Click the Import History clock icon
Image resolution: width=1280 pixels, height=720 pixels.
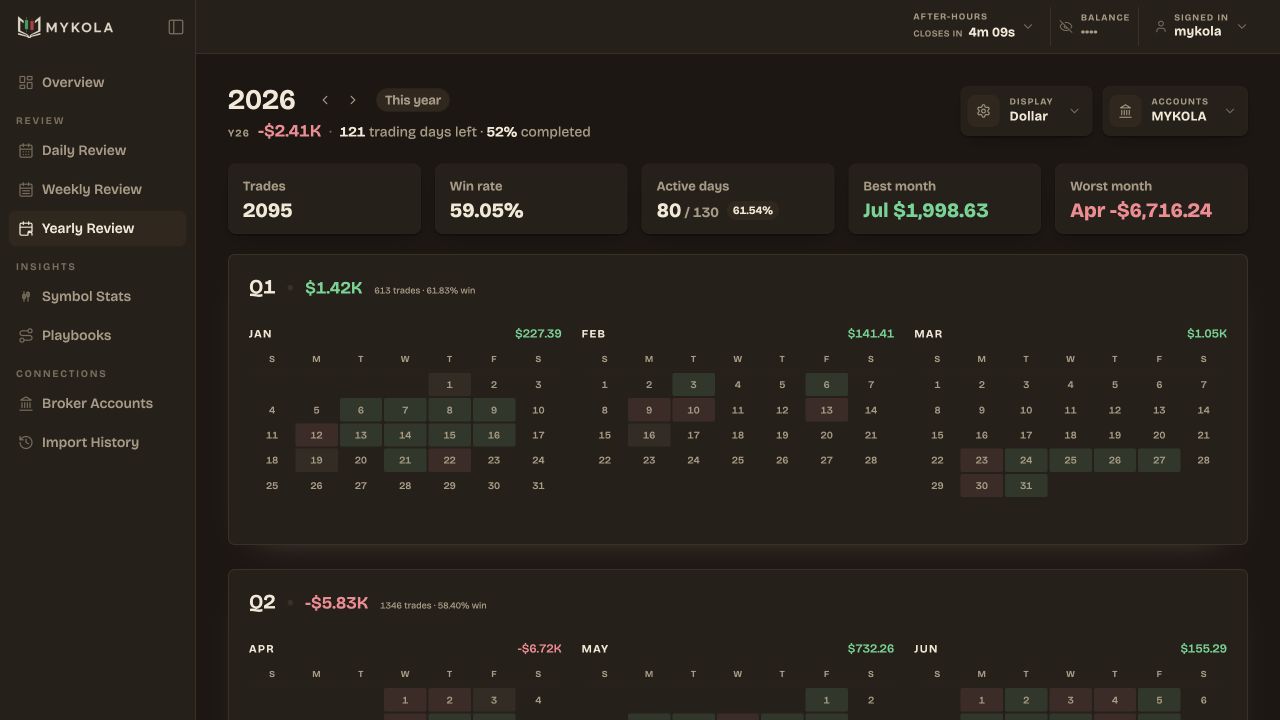(26, 442)
